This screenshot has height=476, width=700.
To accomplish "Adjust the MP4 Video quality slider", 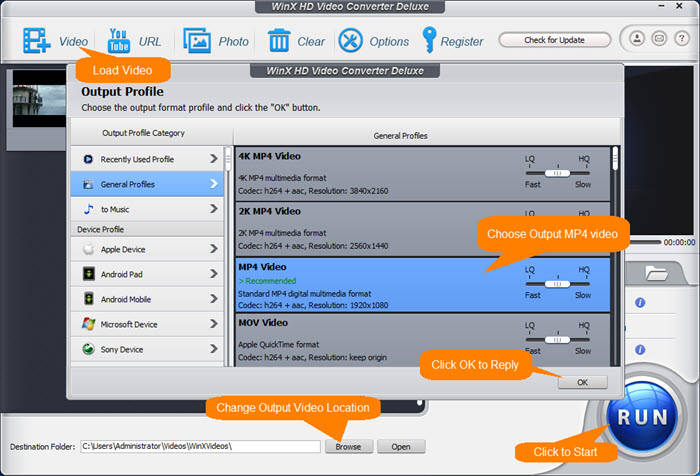I will click(558, 284).
